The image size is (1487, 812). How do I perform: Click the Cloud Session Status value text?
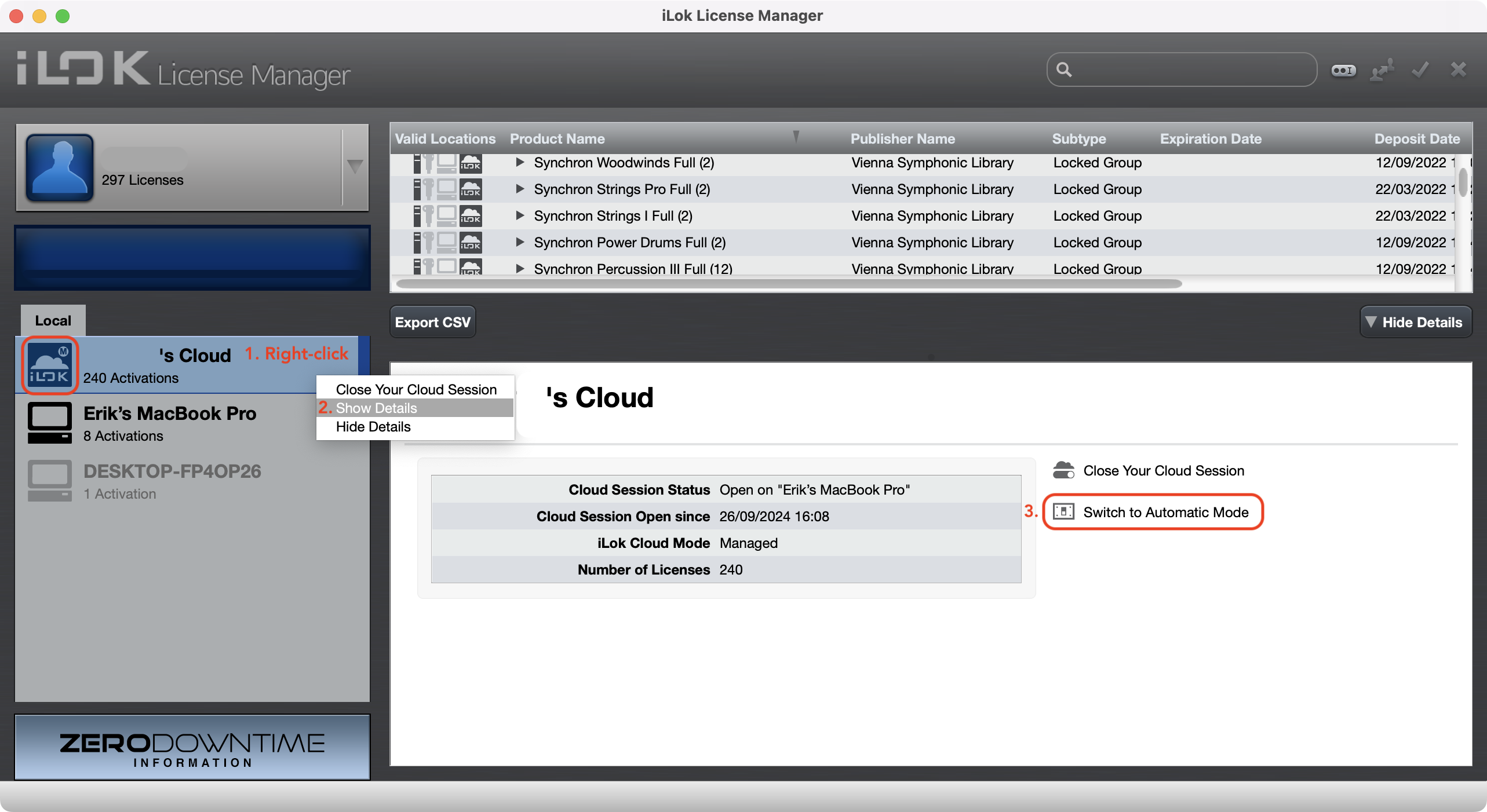tap(814, 489)
